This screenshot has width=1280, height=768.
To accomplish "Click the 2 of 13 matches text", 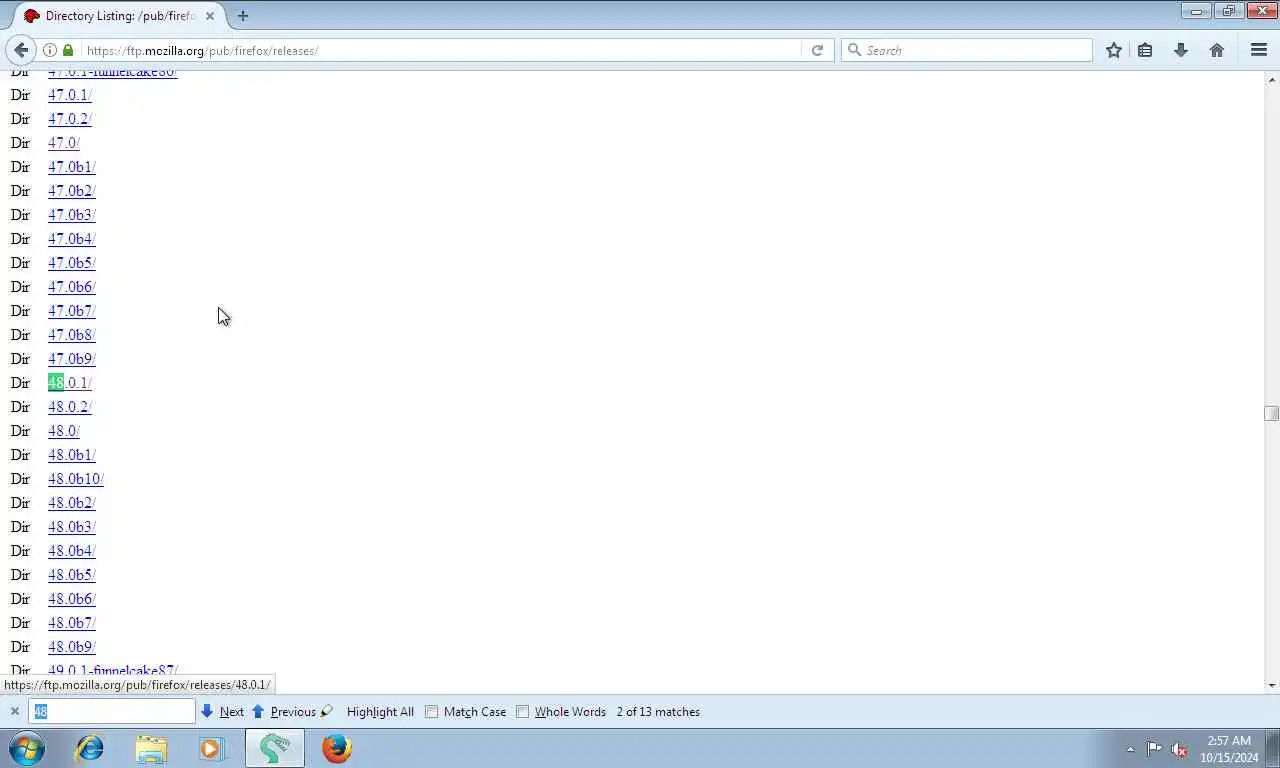I will click(658, 712).
